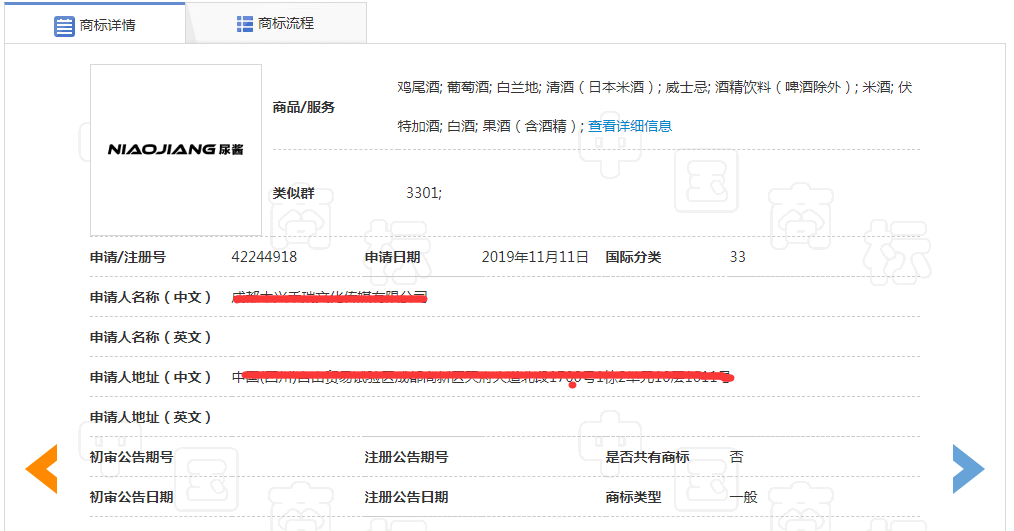Click the 类似群 code 3301
Screen dimensions: 1014x531
click(423, 193)
